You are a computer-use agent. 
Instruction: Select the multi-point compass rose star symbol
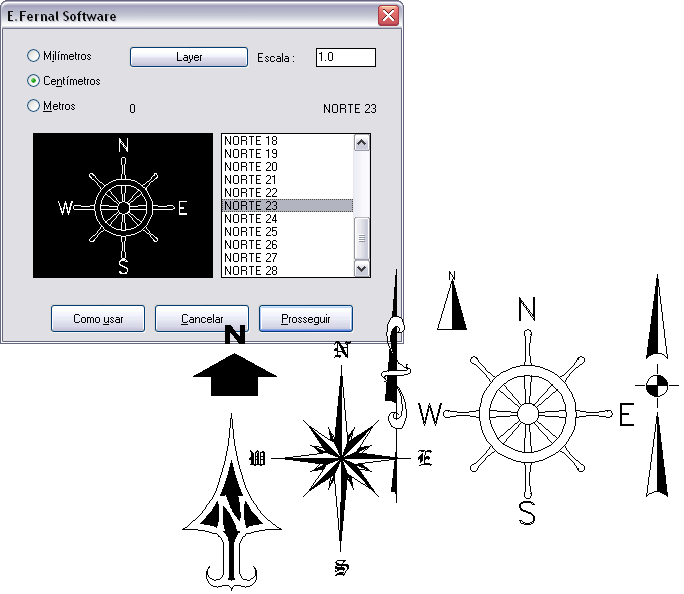(341, 459)
